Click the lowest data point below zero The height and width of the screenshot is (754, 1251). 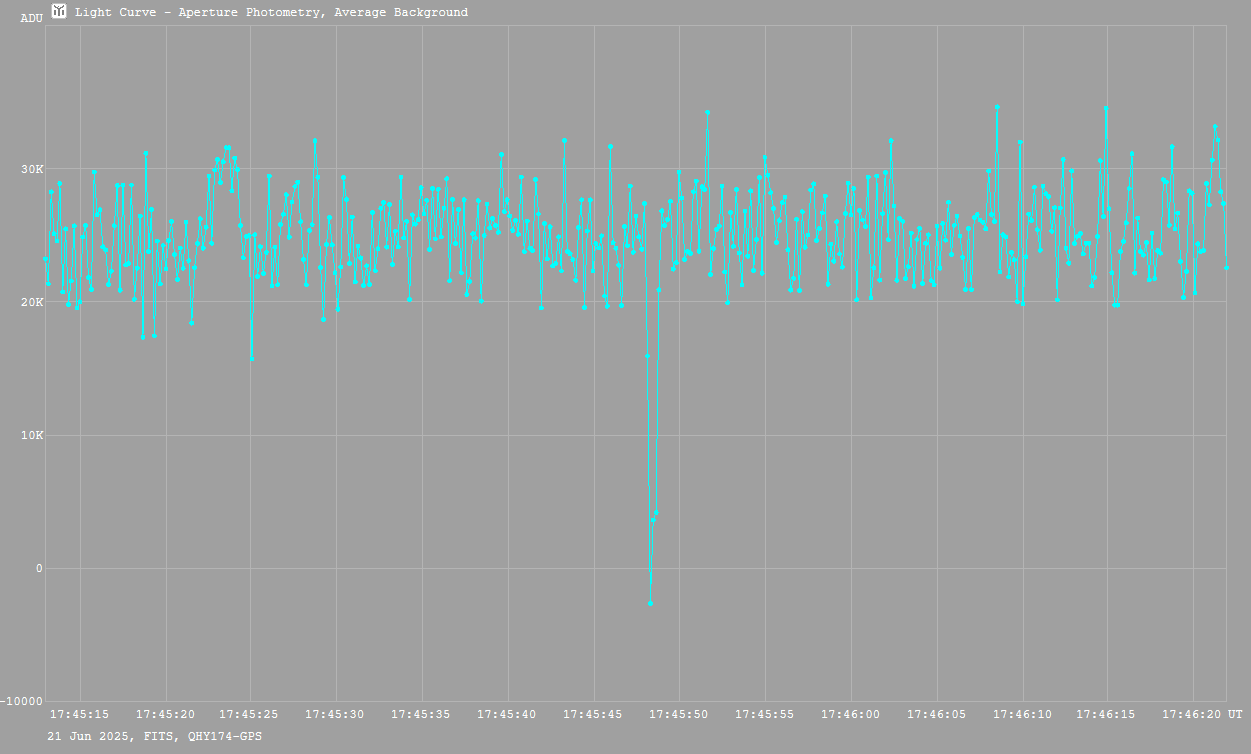[650, 603]
